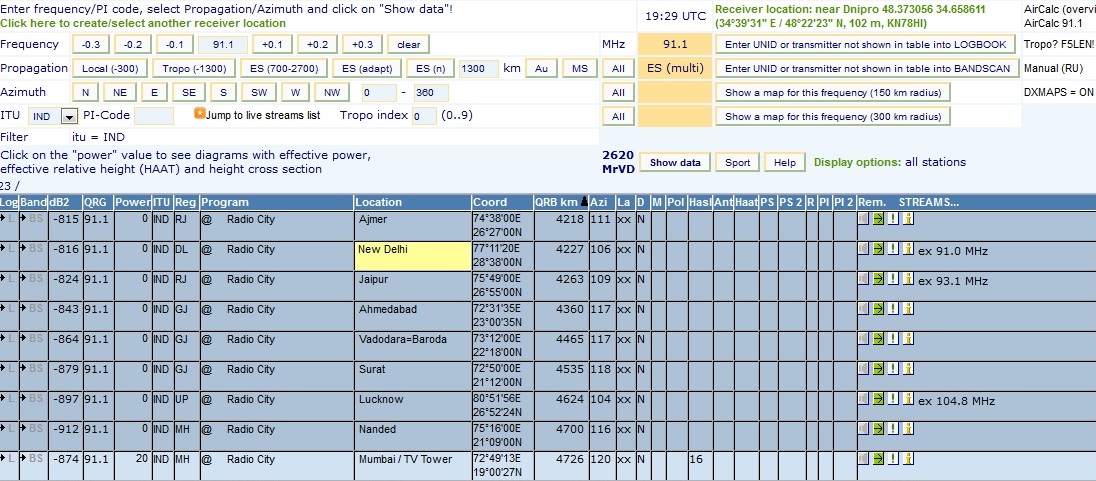Click the green arrow icon in the Mumbai row
This screenshot has height=481, width=1096.
878,459
